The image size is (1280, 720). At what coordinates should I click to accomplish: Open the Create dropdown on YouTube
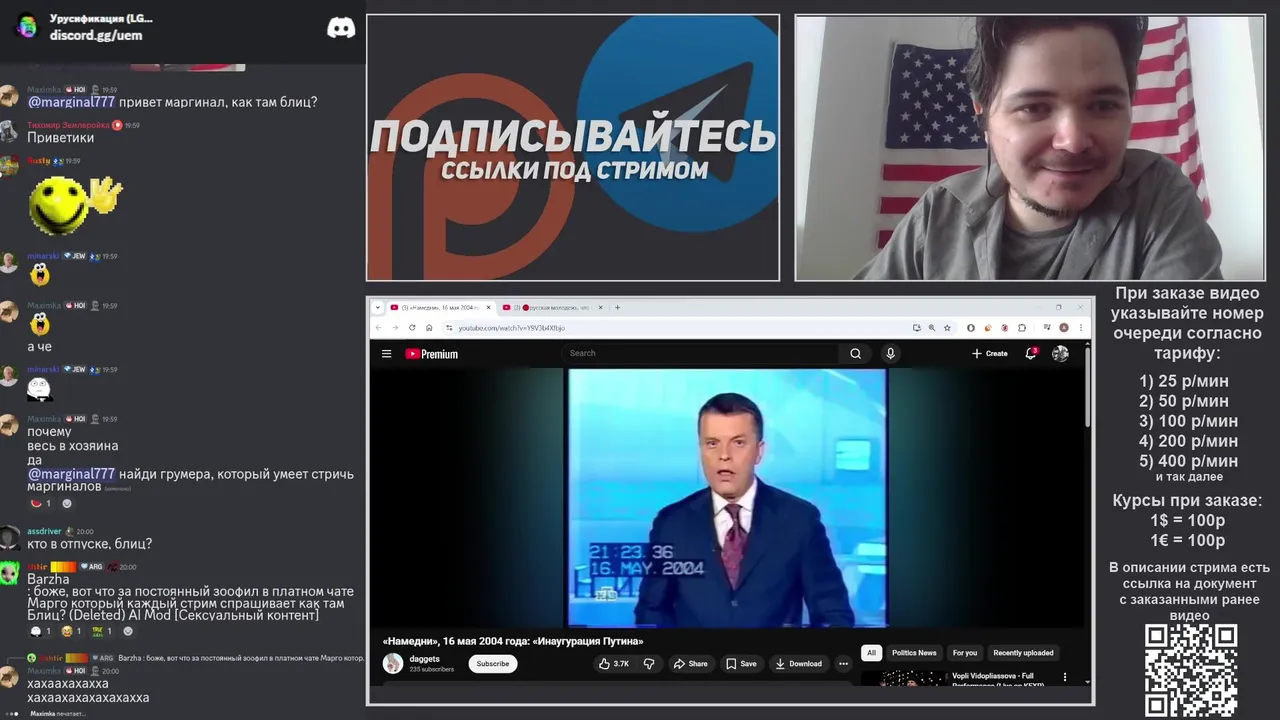tap(989, 353)
